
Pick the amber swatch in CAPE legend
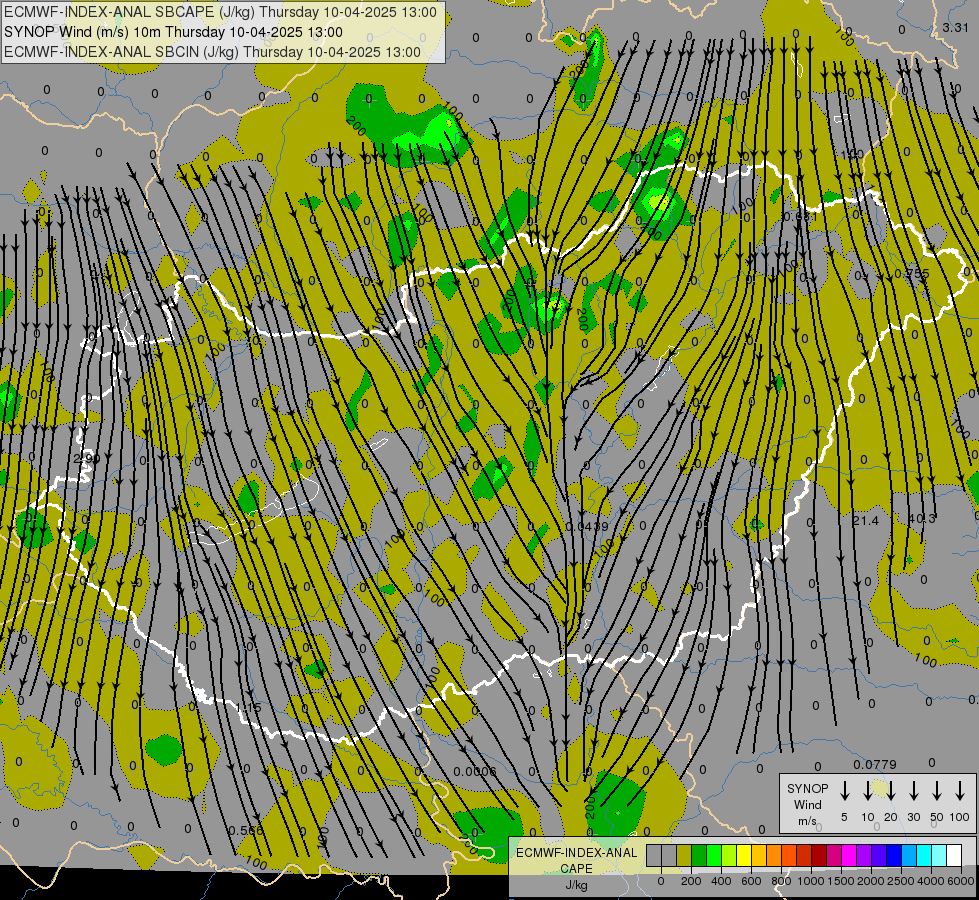(759, 855)
